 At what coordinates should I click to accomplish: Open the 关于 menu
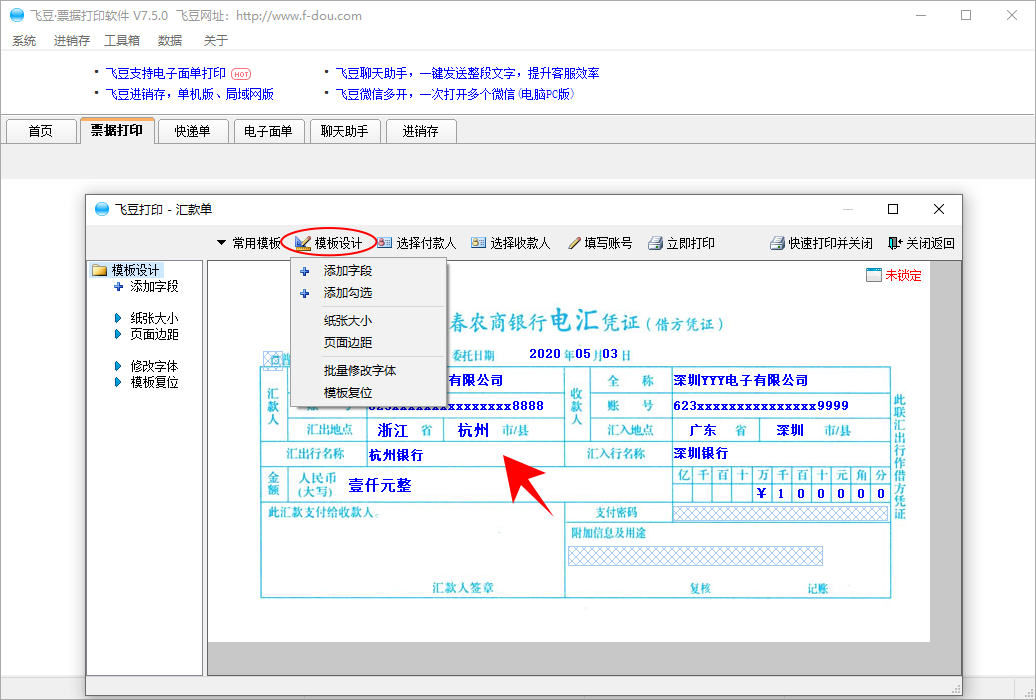215,41
